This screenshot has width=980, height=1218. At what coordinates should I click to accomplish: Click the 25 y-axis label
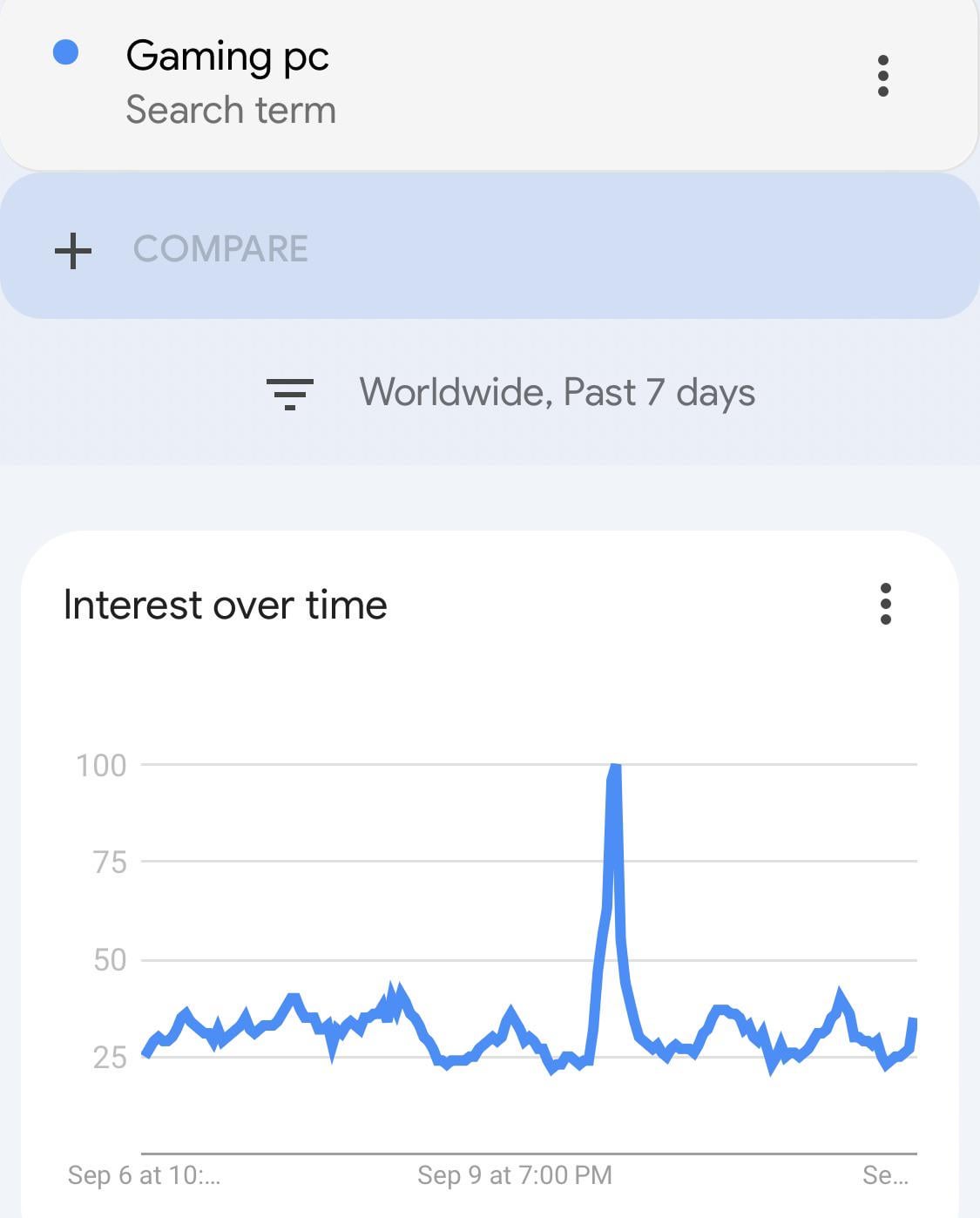[x=110, y=1058]
